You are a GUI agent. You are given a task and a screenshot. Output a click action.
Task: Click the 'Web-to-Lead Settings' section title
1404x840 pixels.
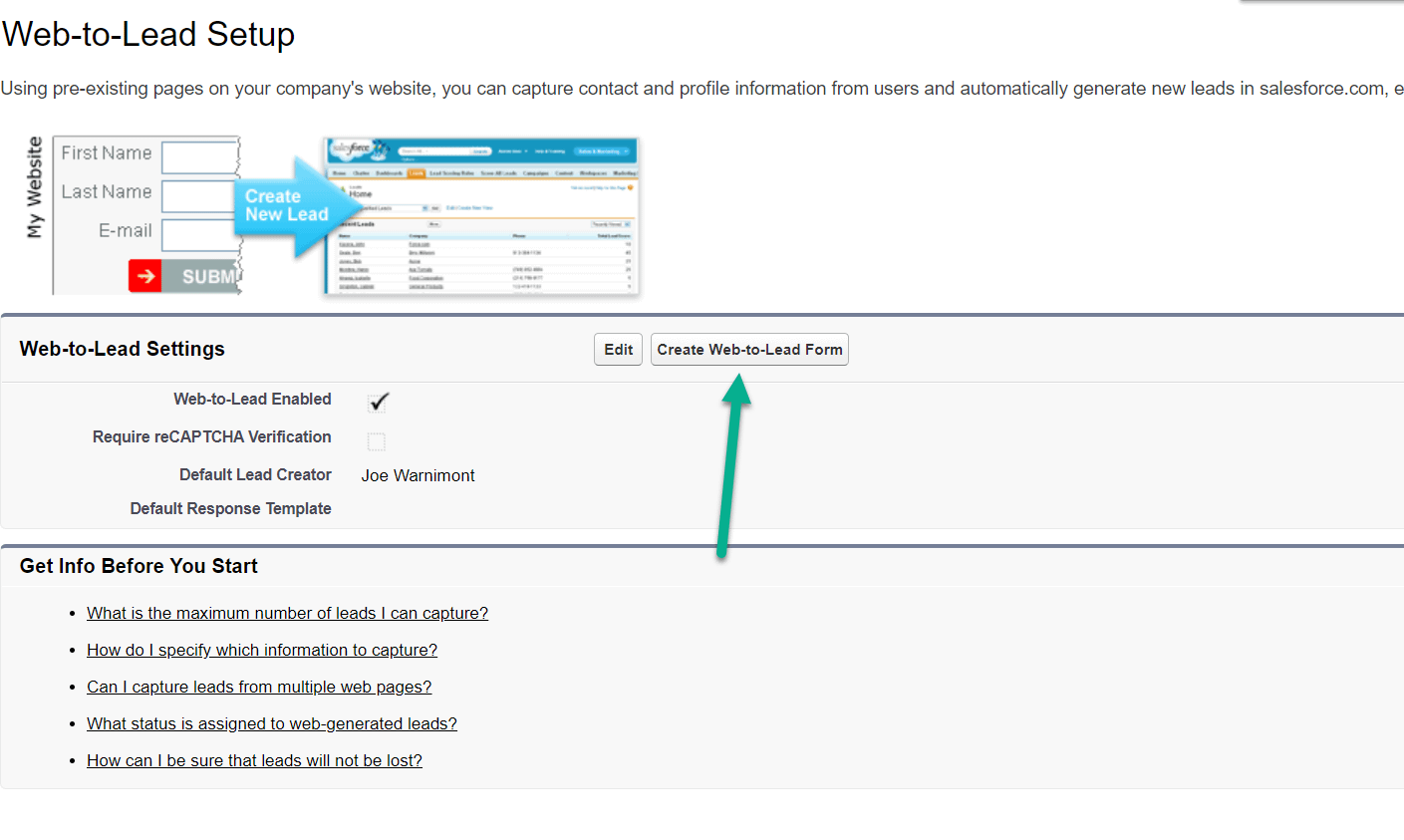pos(123,349)
